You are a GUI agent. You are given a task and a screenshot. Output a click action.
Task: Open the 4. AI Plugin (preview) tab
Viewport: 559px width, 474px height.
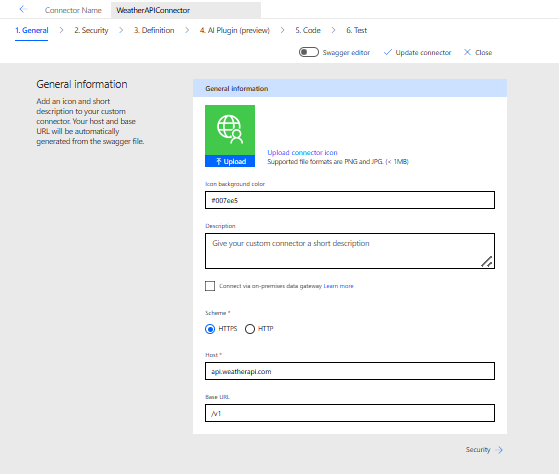pos(235,30)
